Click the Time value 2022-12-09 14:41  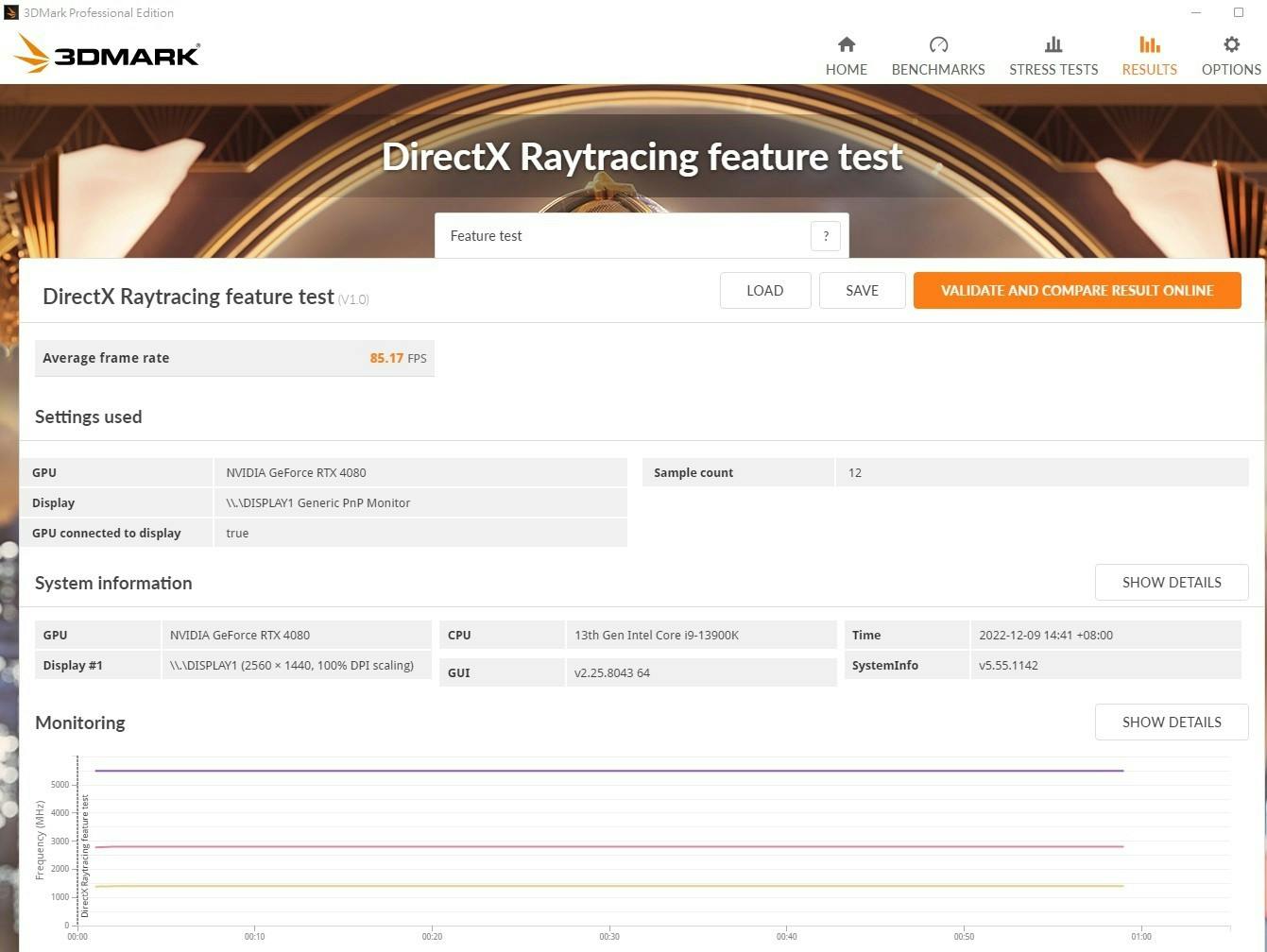coord(1046,636)
